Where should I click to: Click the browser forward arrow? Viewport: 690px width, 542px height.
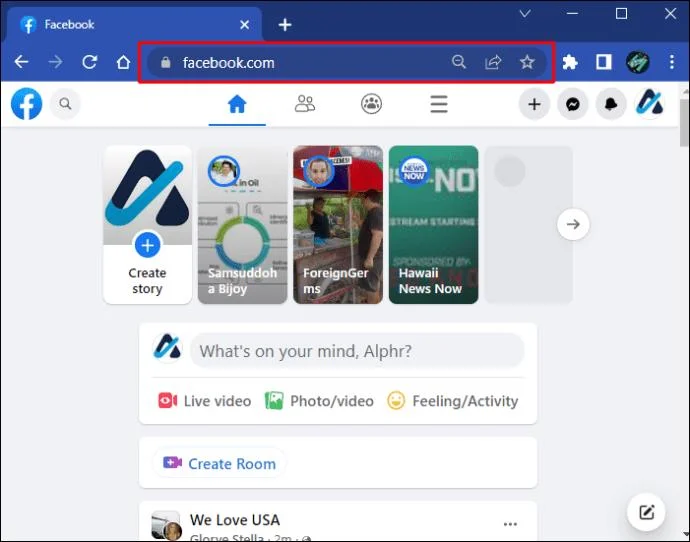[x=55, y=62]
